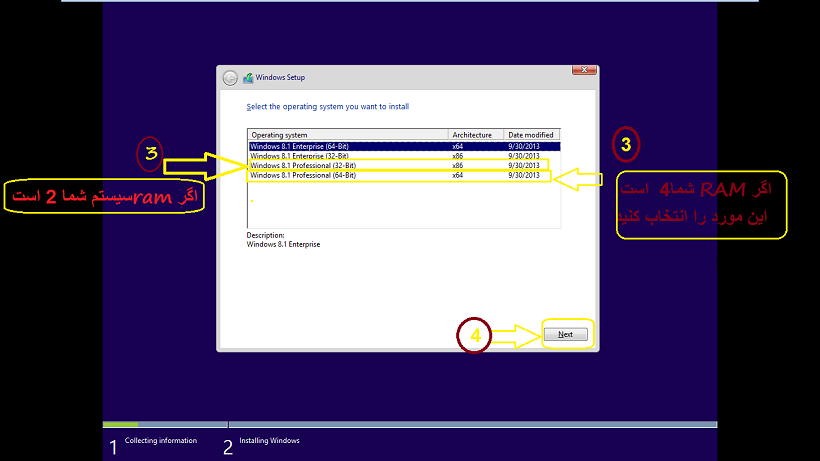Click the Description label
Screen dimensions: 820x461
tap(265, 235)
